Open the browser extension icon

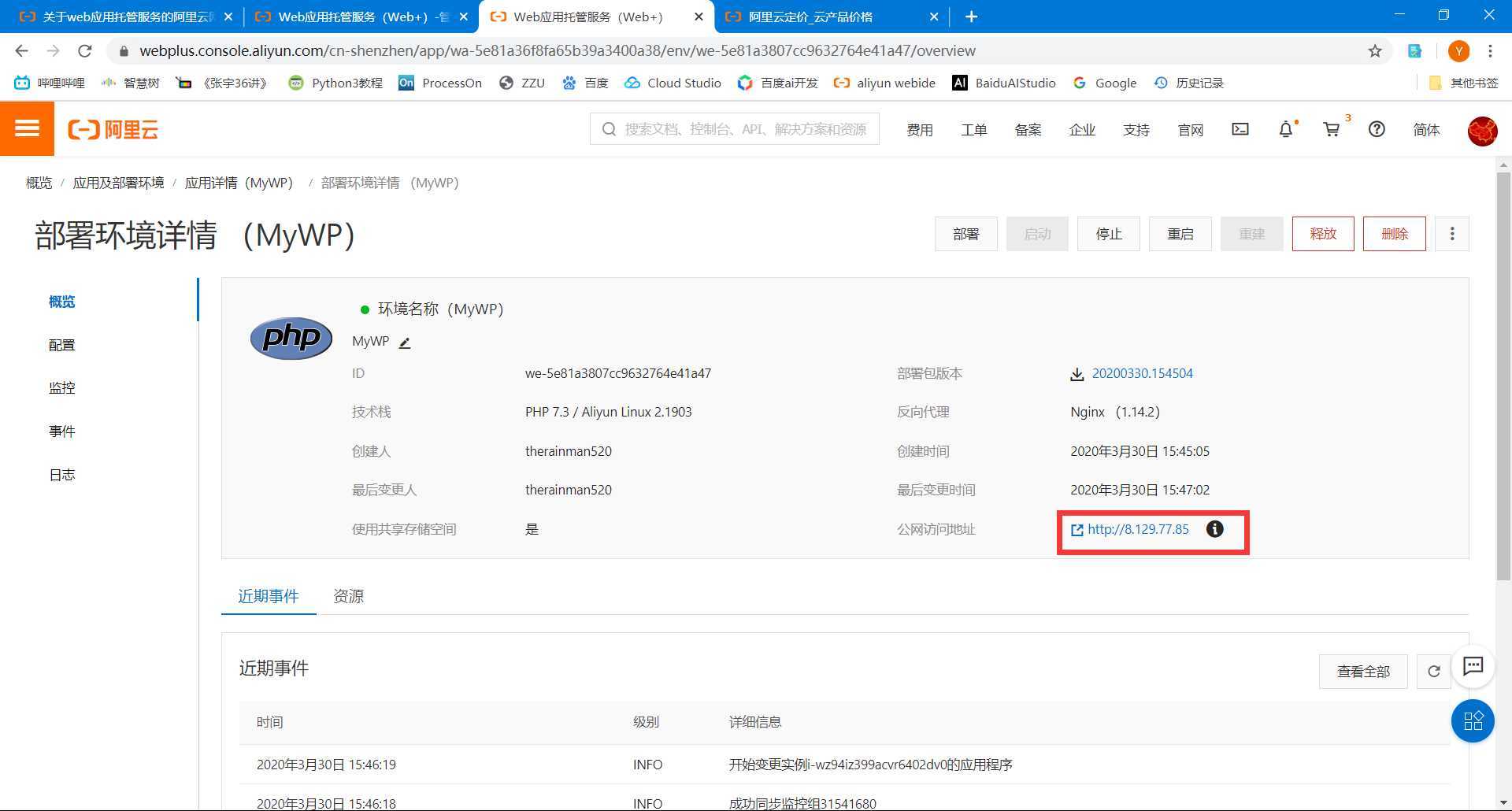1415,50
